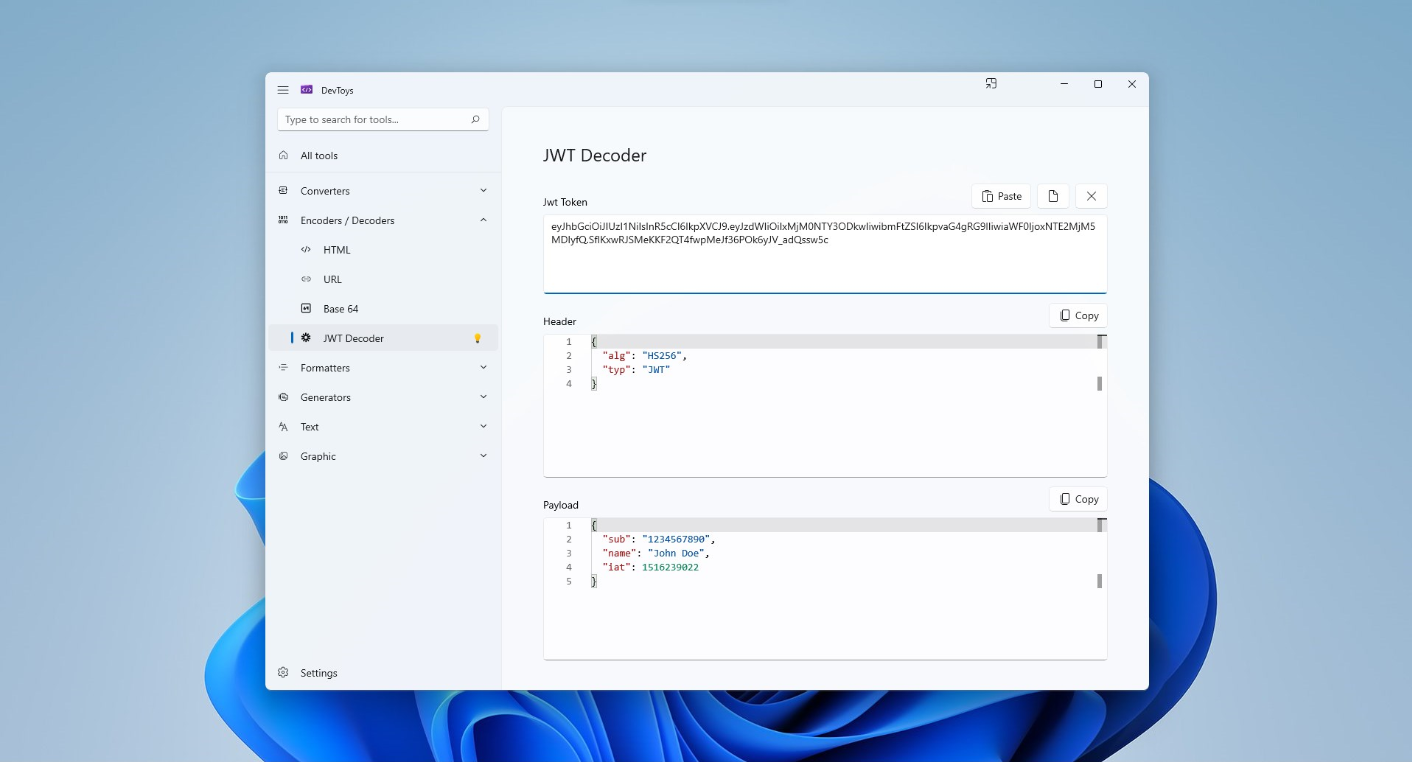Go to All tools home icon
The height and width of the screenshot is (762, 1412).
(x=283, y=156)
